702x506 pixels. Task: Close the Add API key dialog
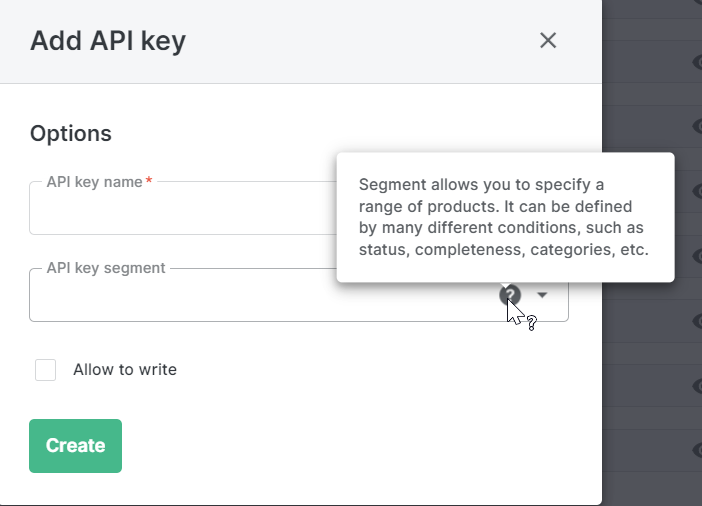coord(547,41)
